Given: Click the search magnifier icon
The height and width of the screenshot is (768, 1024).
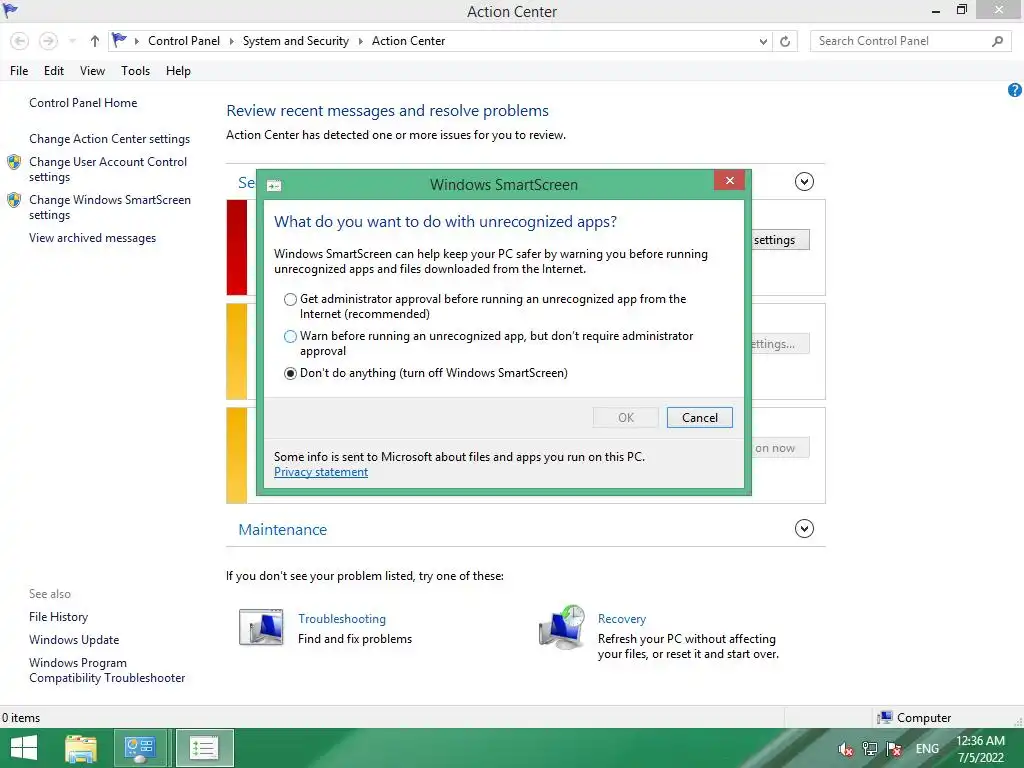Looking at the screenshot, I should coord(997,41).
